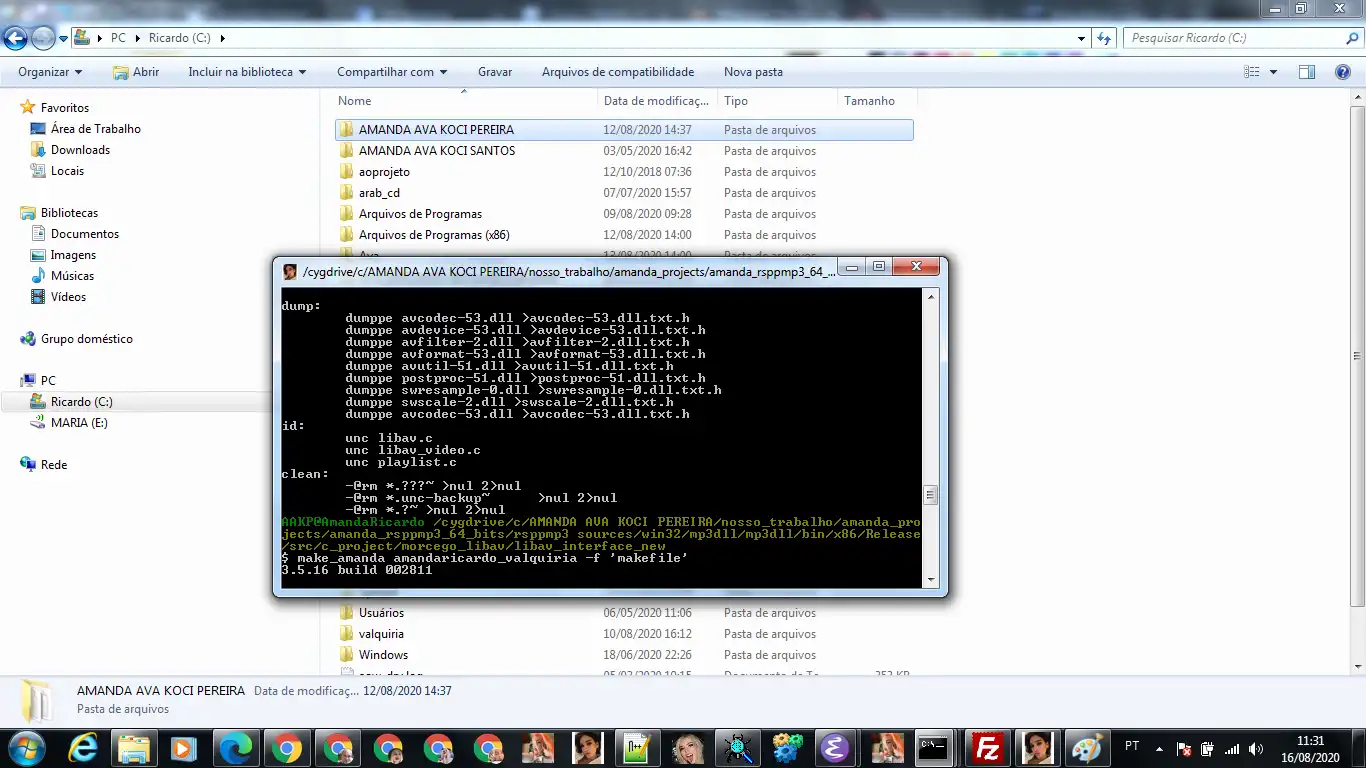Viewport: 1366px width, 768px height.
Task: Select the valquiria folder
Action: click(x=381, y=634)
